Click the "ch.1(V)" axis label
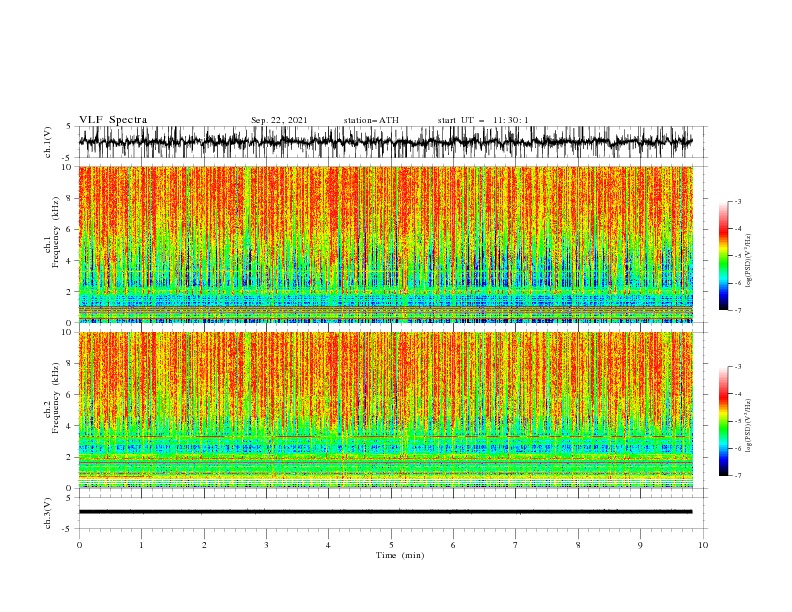The width and height of the screenshot is (792, 612). [x=48, y=142]
